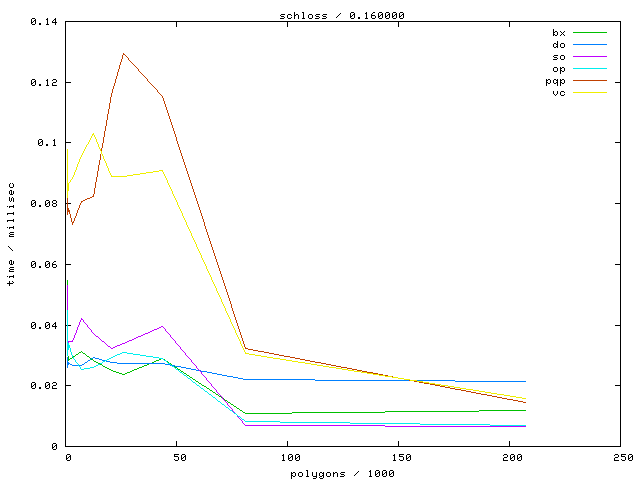Select the "do" legend label
640x480 pixels.
pos(558,45)
